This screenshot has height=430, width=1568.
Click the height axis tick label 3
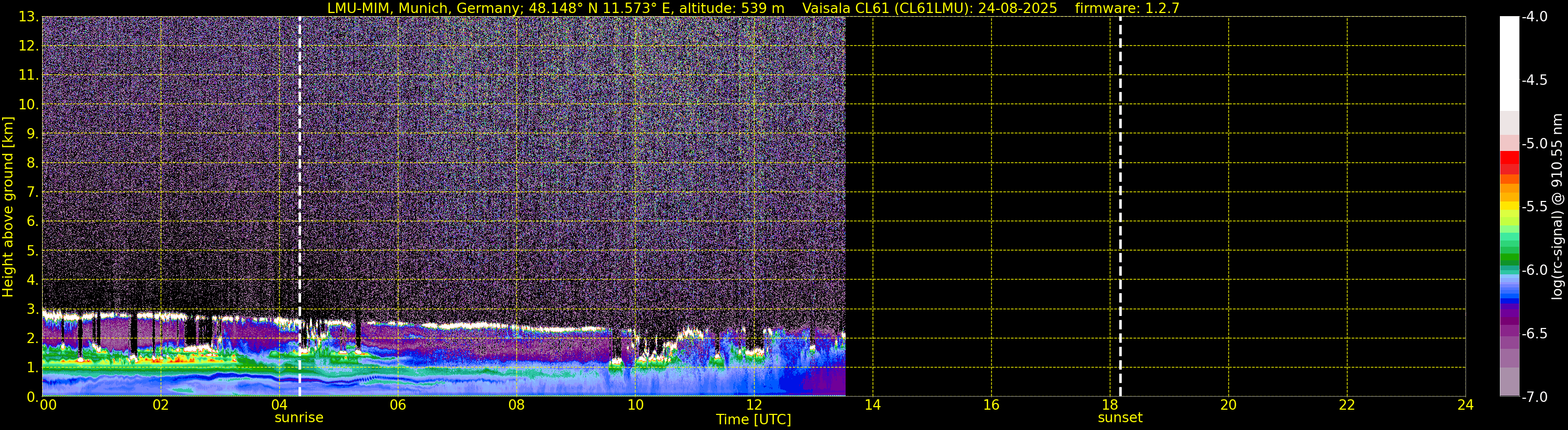pos(32,309)
